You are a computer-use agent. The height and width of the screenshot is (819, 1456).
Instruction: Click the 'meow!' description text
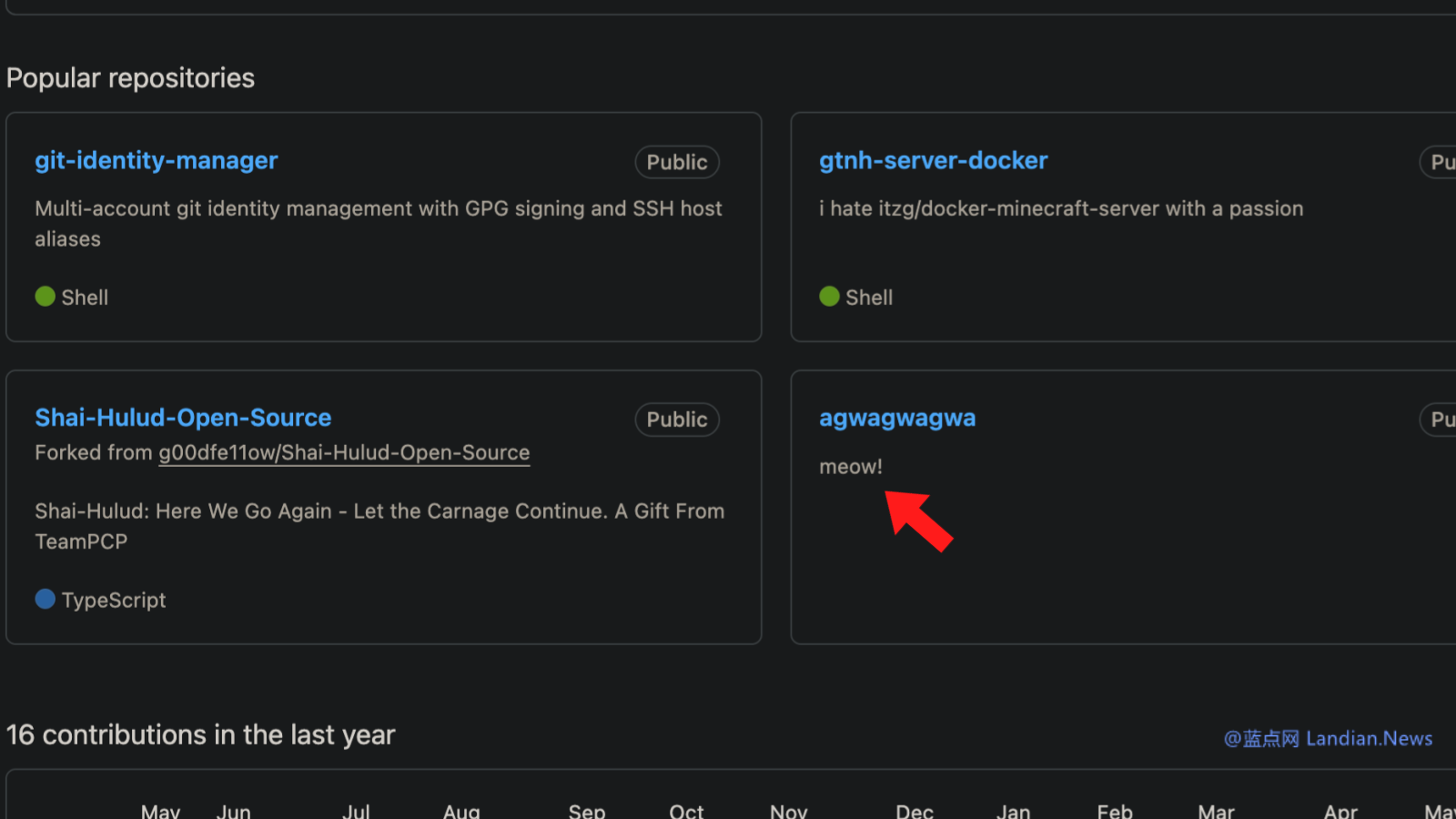coord(851,467)
